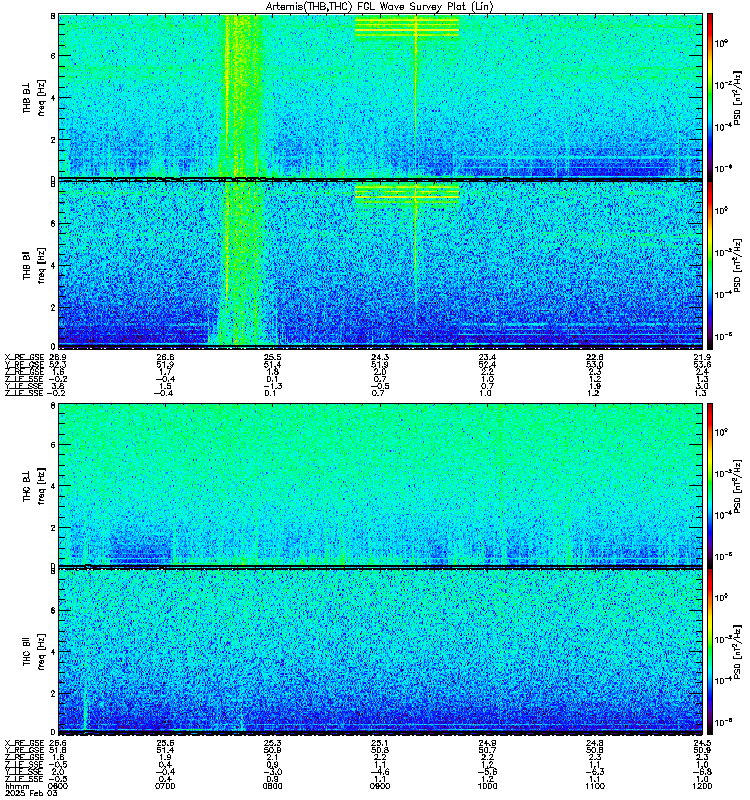The width and height of the screenshot is (750, 800).
Task: Click the 25.3 X_RE_GSE value above 0800
Action: coord(272,743)
